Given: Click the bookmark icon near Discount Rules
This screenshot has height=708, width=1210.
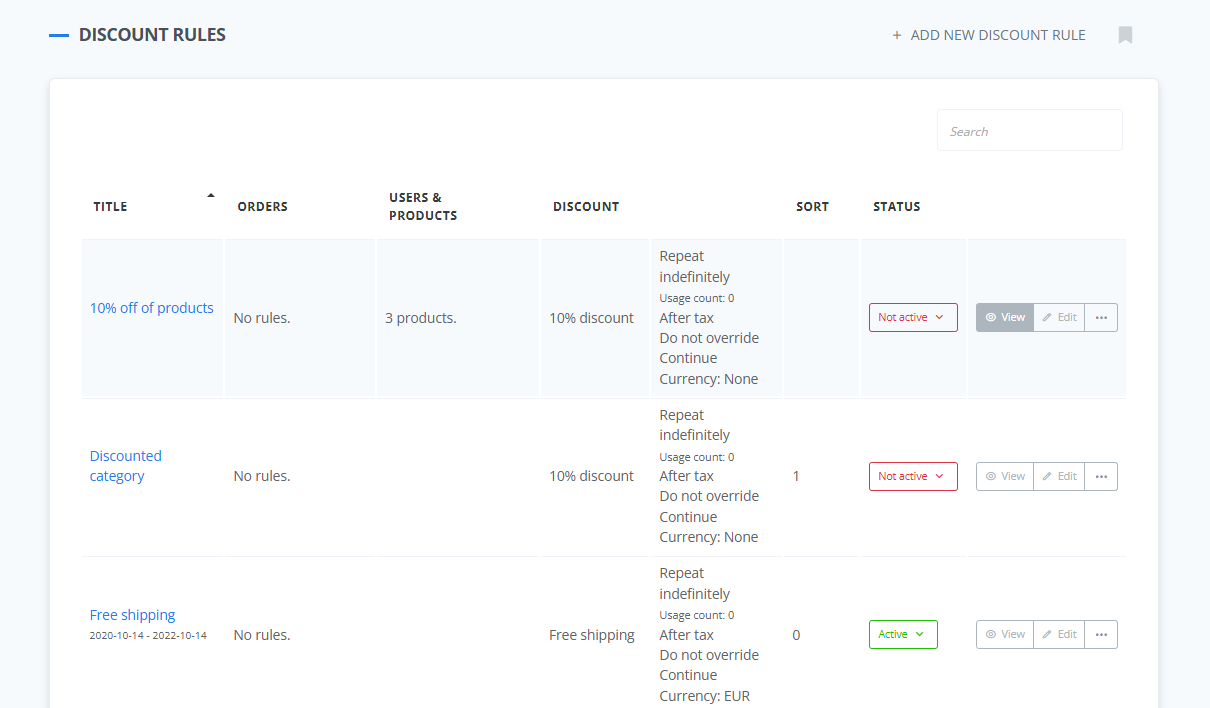Looking at the screenshot, I should [1125, 35].
